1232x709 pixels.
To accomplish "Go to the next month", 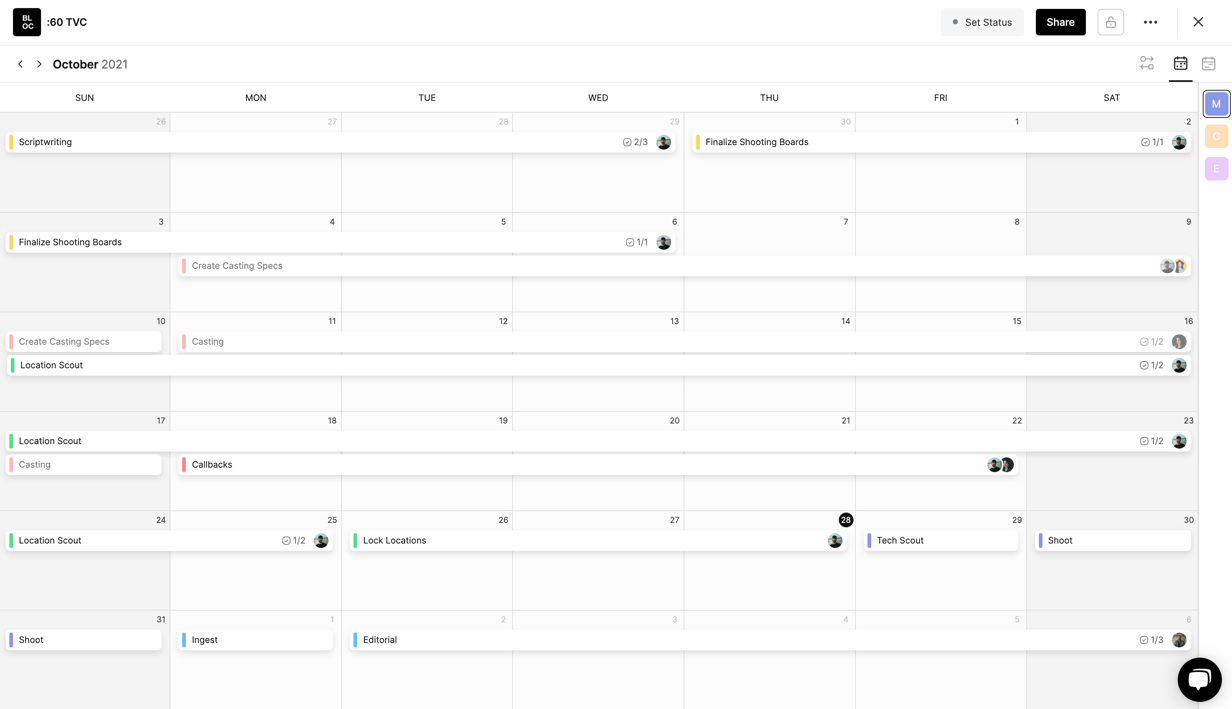I will click(39, 64).
